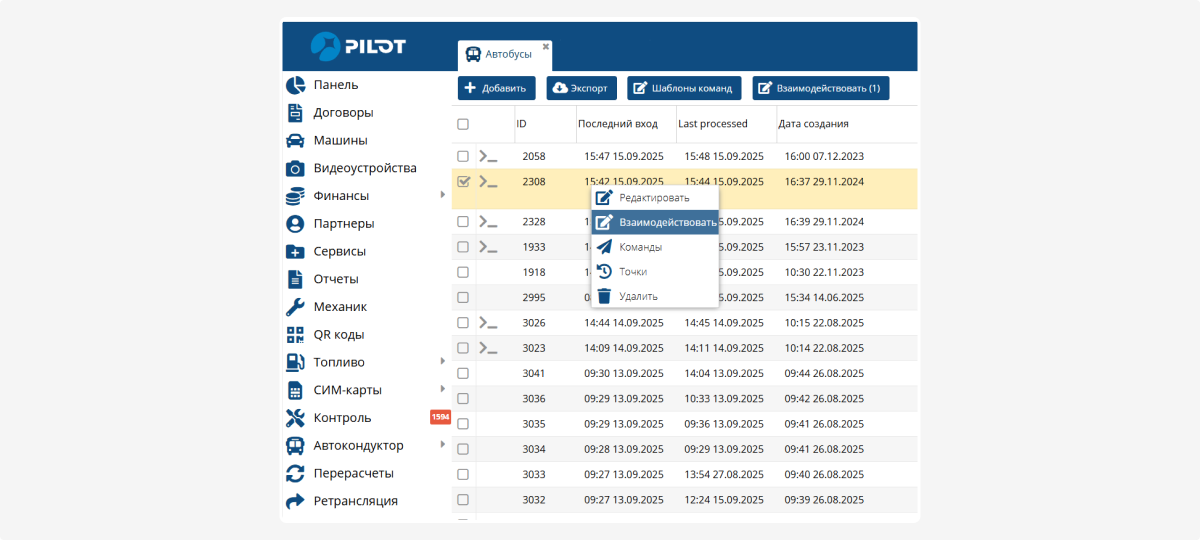This screenshot has height=540, width=1200.
Task: Expand the Топливо submenu arrow
Action: point(442,361)
